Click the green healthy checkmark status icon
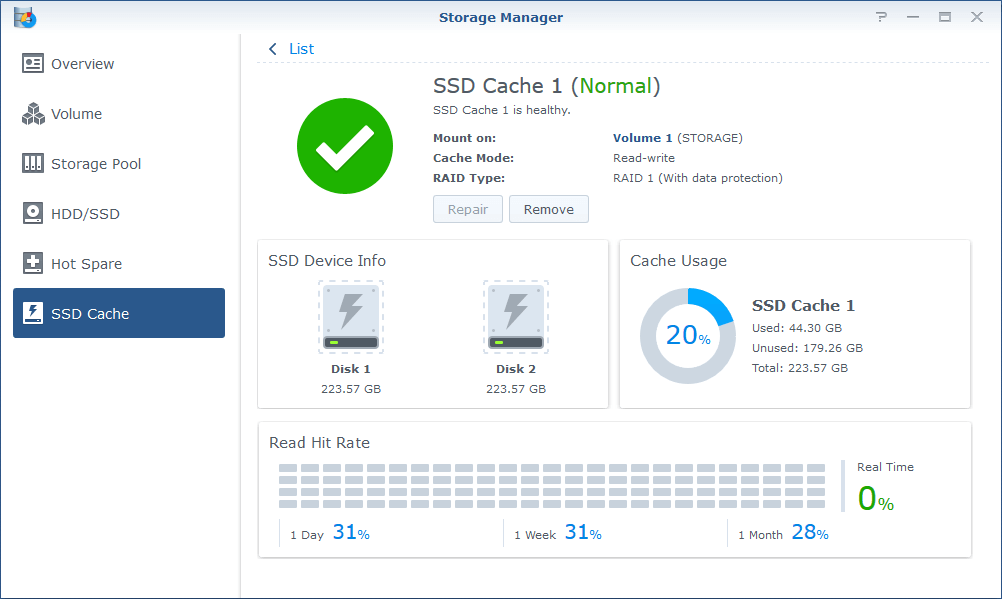This screenshot has width=1002, height=599. pyautogui.click(x=345, y=146)
